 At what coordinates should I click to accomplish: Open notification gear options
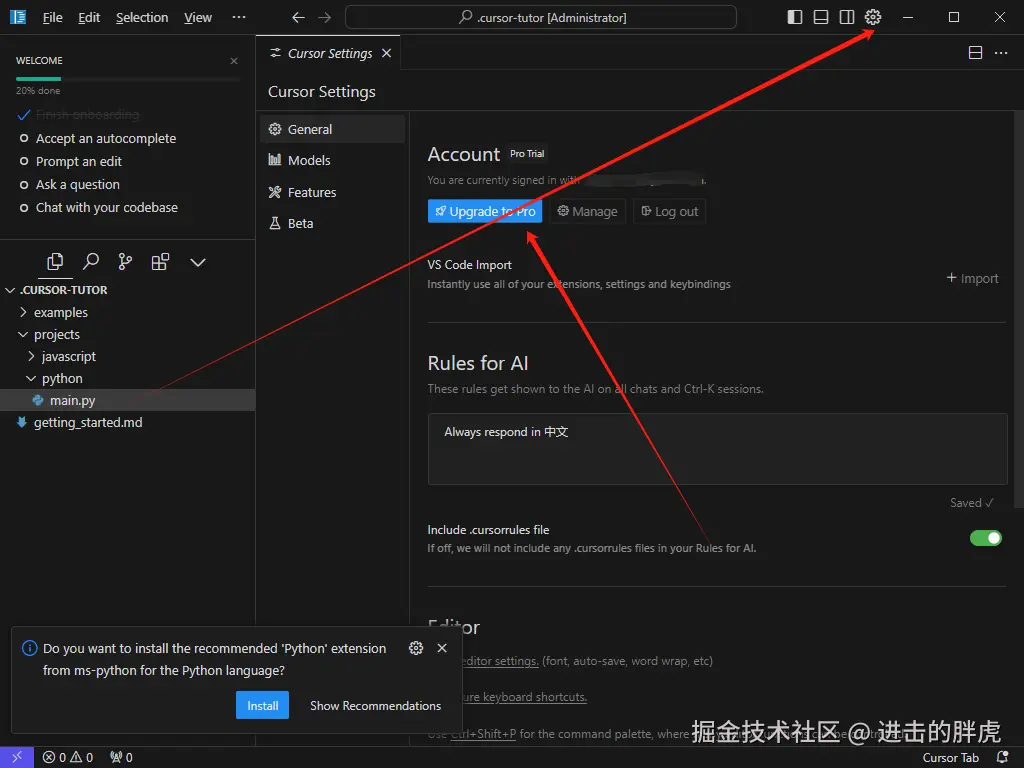416,648
